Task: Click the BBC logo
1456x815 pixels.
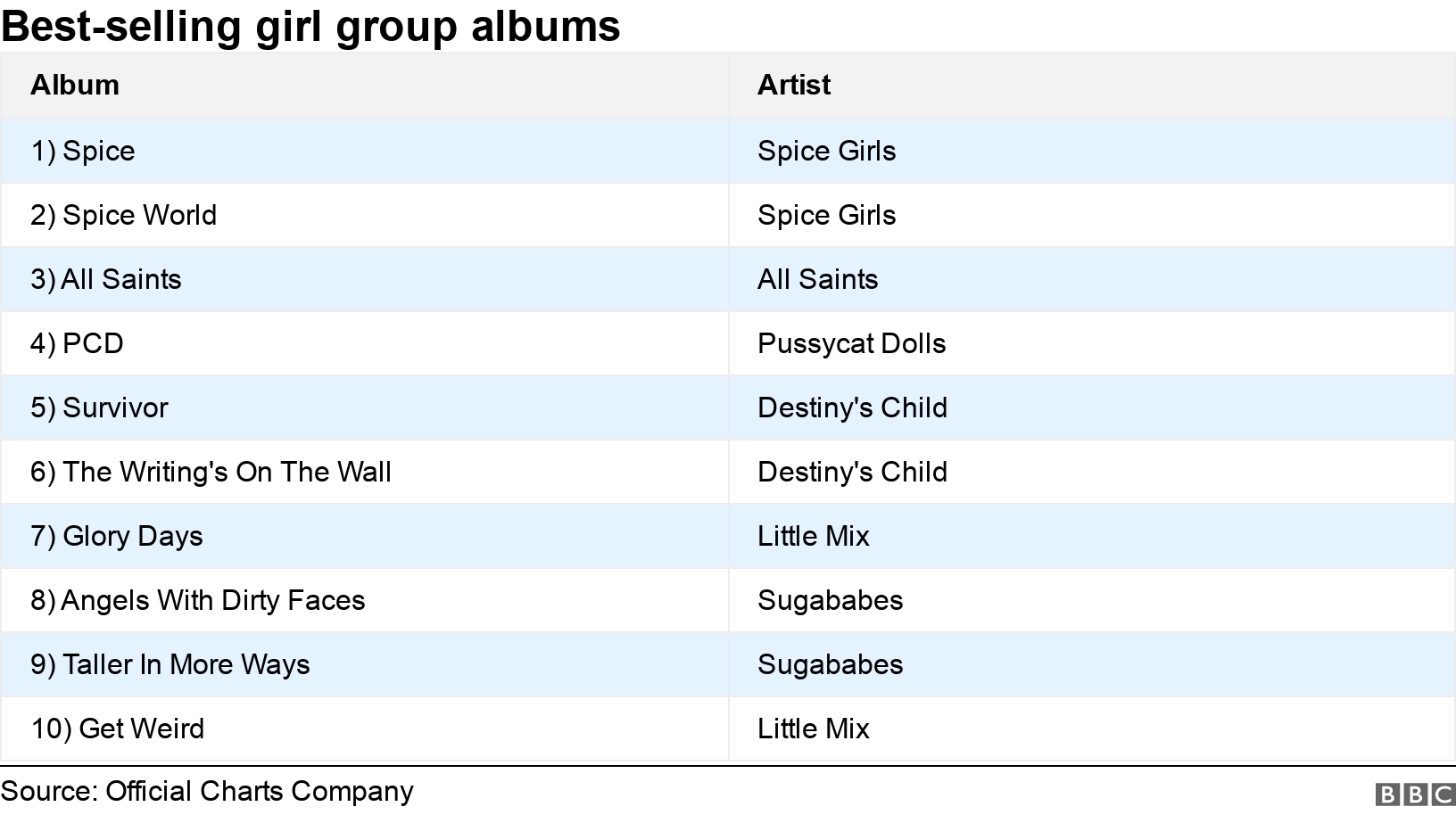Action: 1415,794
